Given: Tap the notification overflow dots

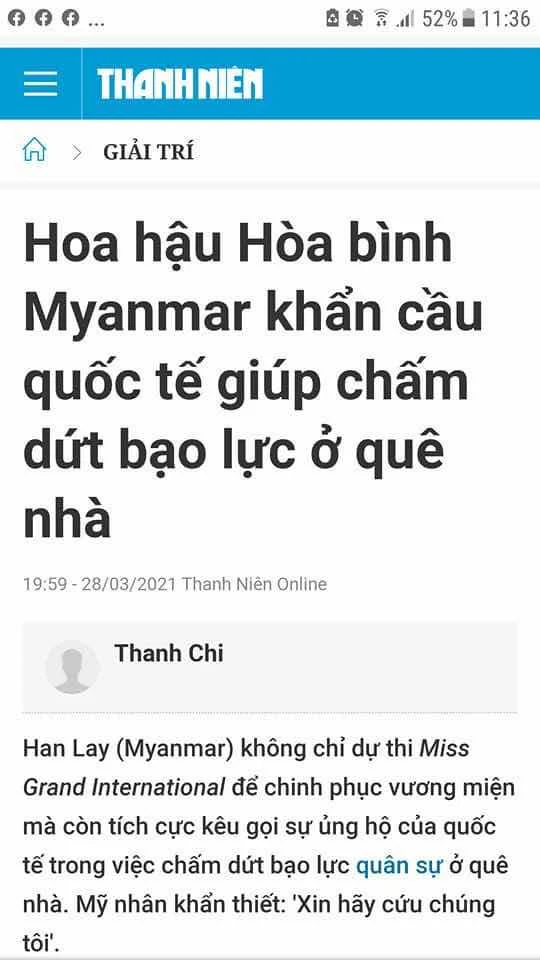Looking at the screenshot, I should (x=96, y=23).
